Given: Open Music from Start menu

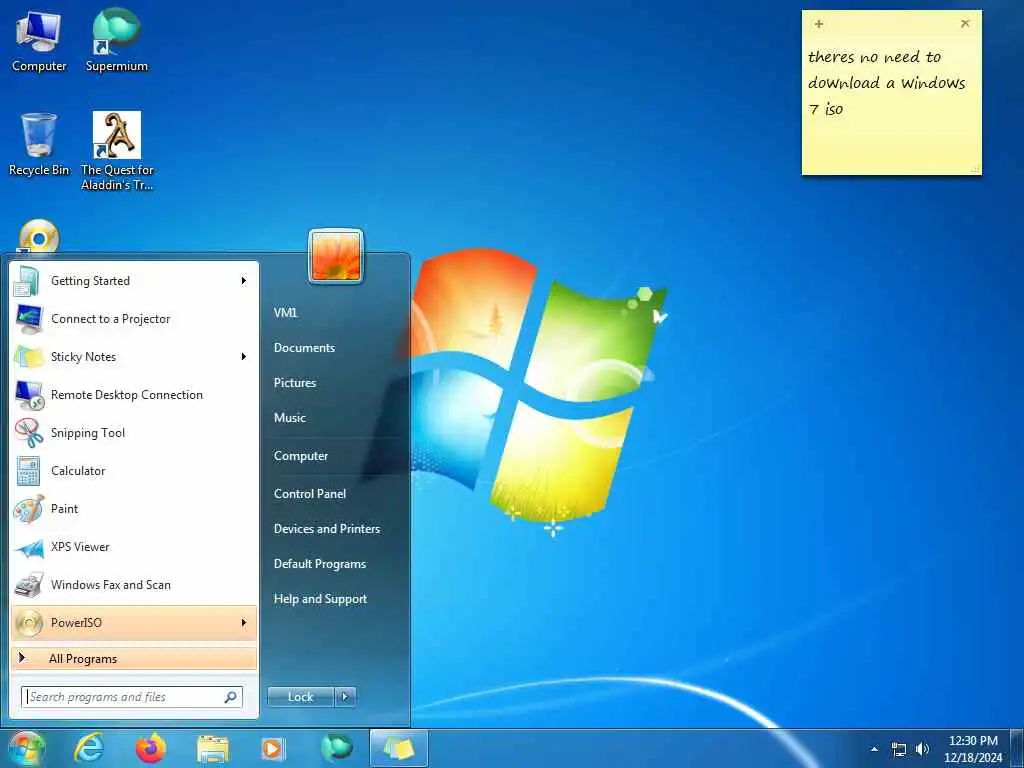Looking at the screenshot, I should 289,418.
